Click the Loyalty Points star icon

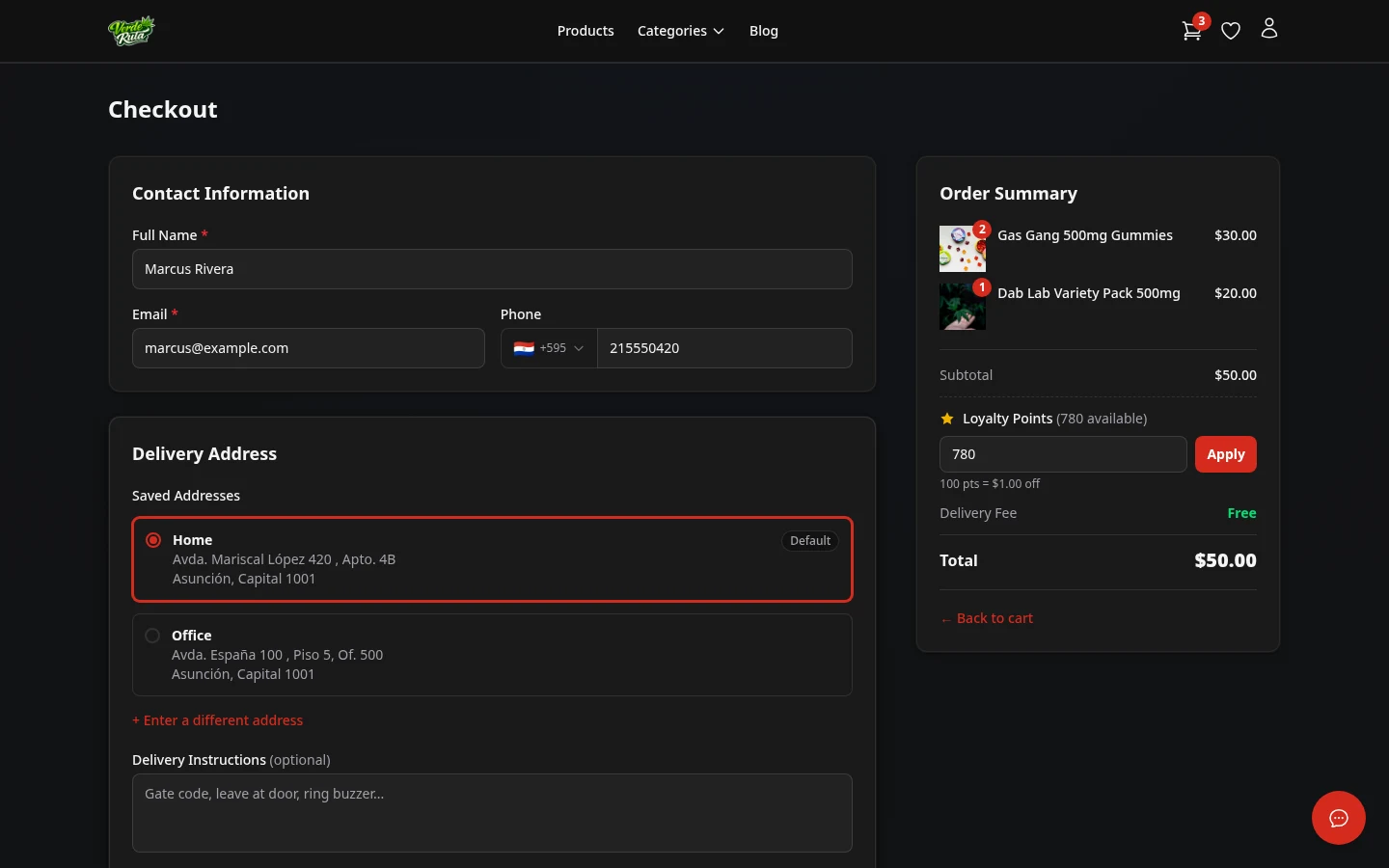[x=947, y=418]
